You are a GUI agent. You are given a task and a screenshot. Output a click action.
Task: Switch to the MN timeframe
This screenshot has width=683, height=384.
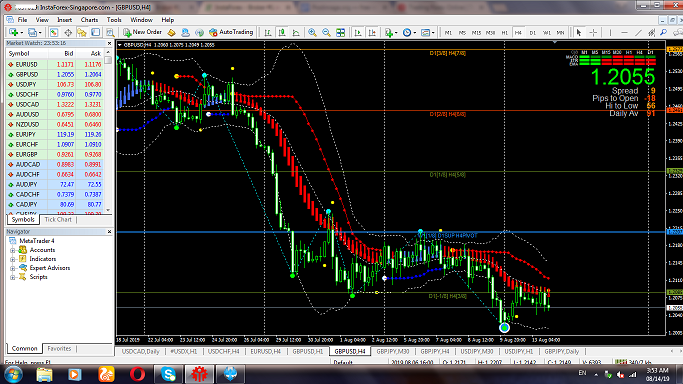coord(561,33)
